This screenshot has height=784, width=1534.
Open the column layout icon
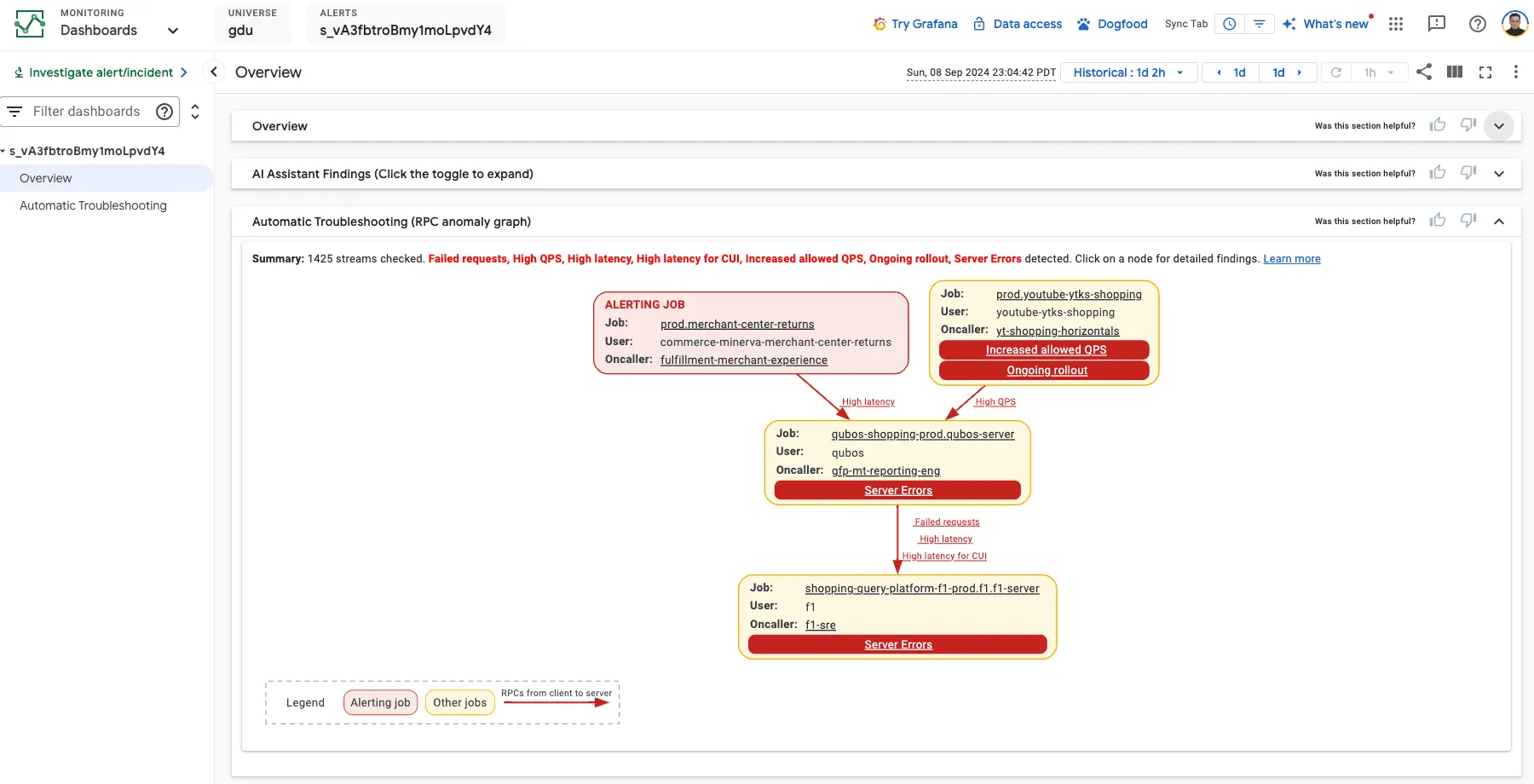(x=1455, y=72)
